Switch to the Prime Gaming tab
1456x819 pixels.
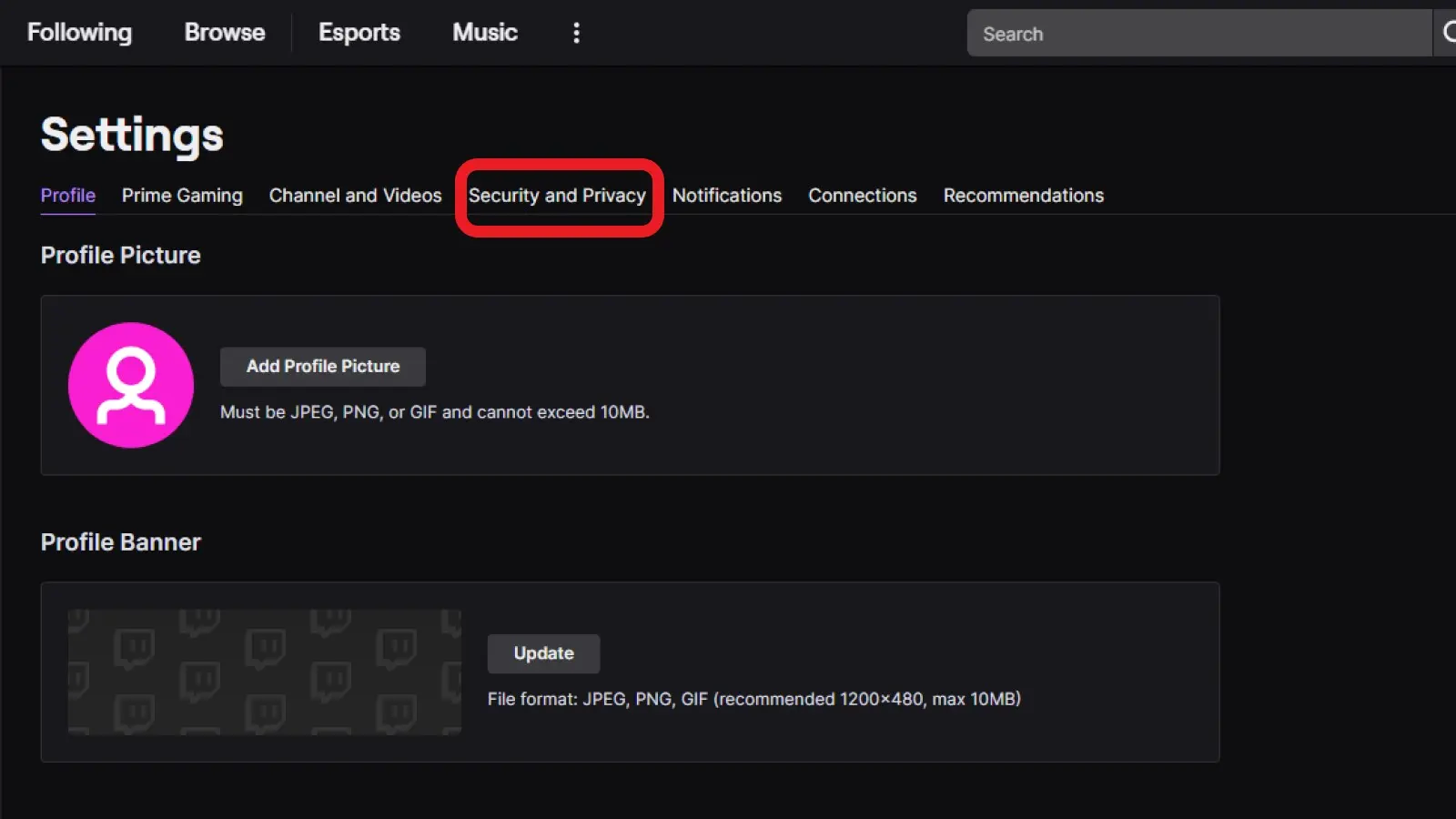(x=182, y=196)
